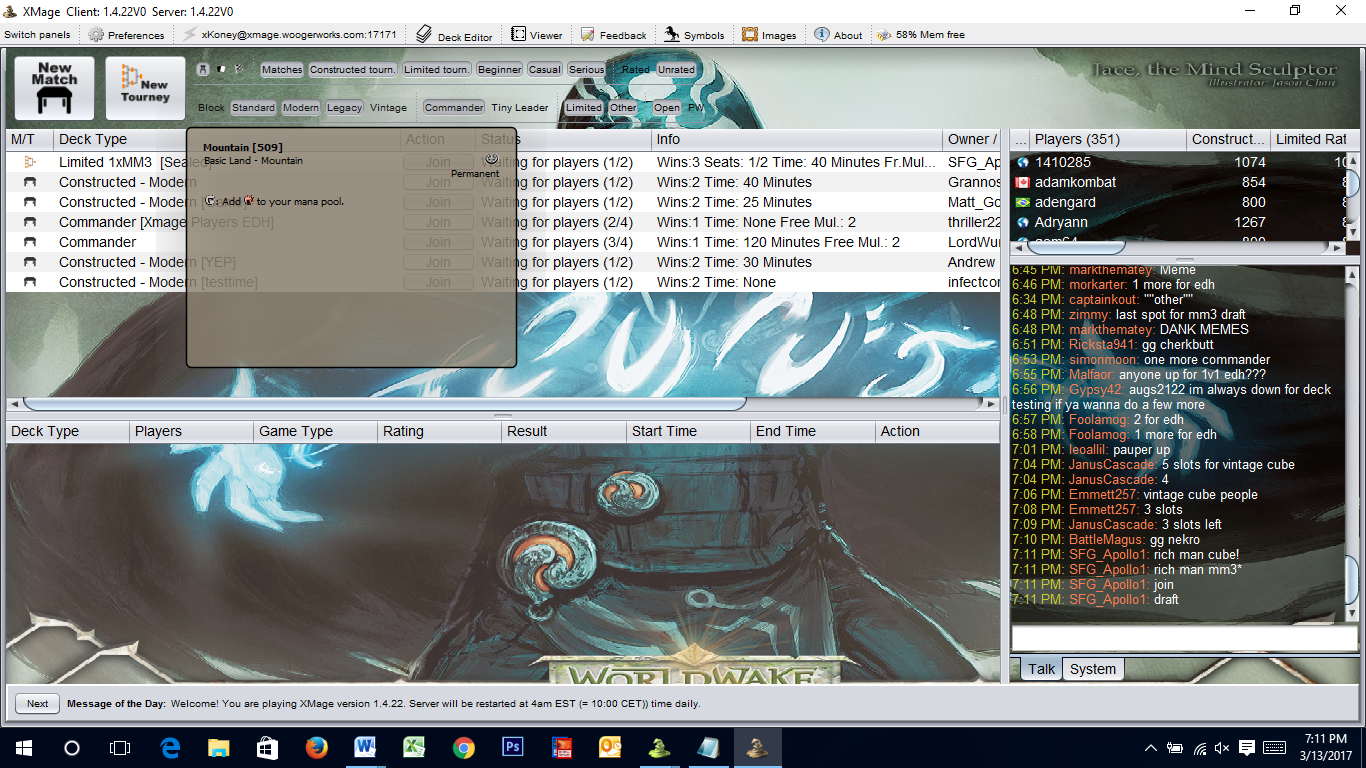Toggle the Casual skill level filter
This screenshot has height=768, width=1366.
(x=544, y=70)
